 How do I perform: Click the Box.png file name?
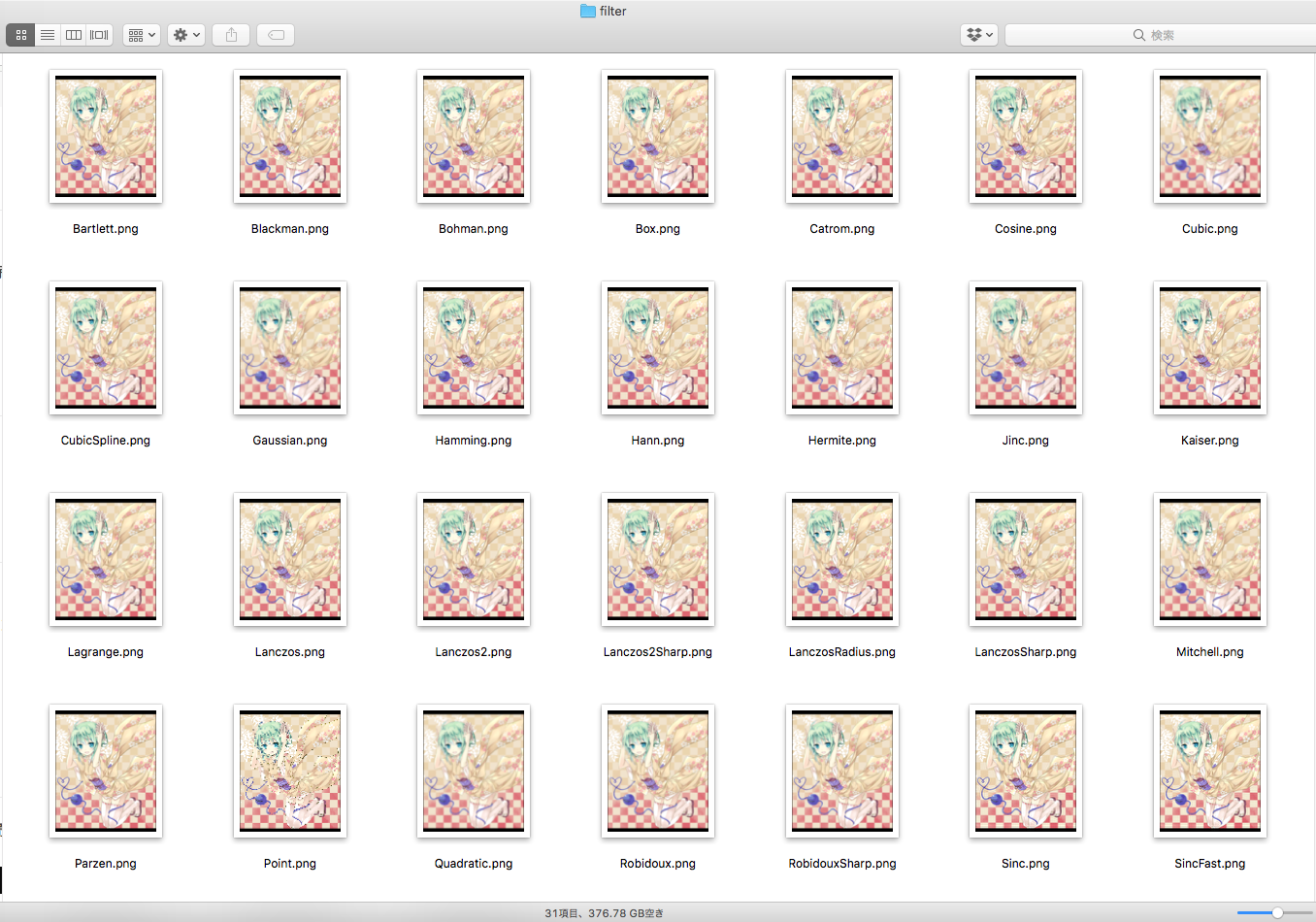tap(658, 229)
